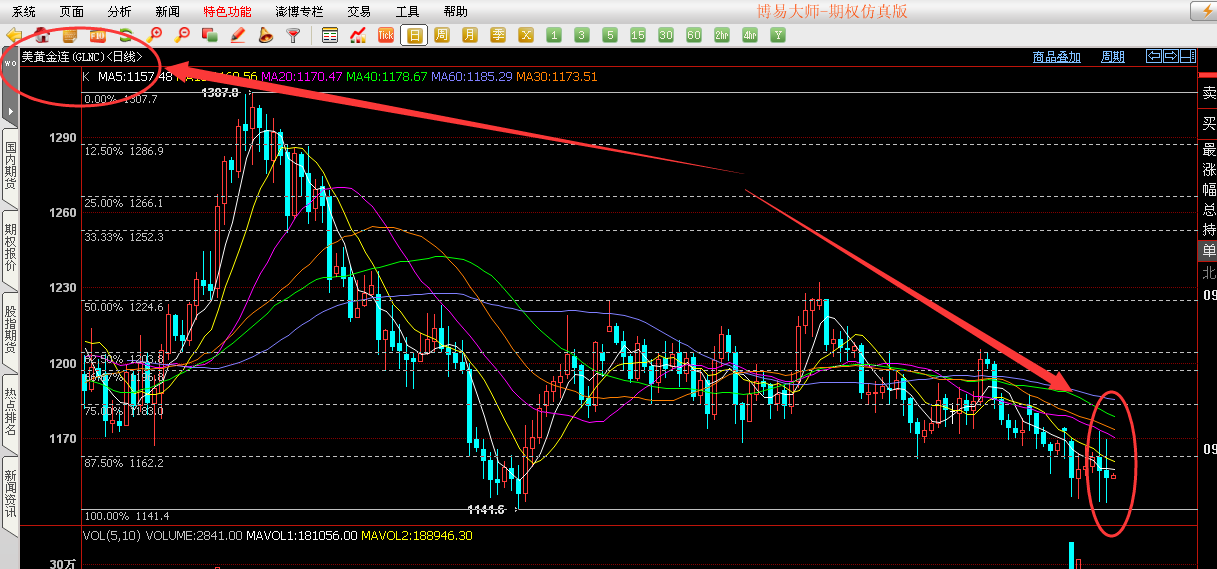The width and height of the screenshot is (1217, 569).
Task: Open the 特色功能 menu
Action: click(x=227, y=12)
